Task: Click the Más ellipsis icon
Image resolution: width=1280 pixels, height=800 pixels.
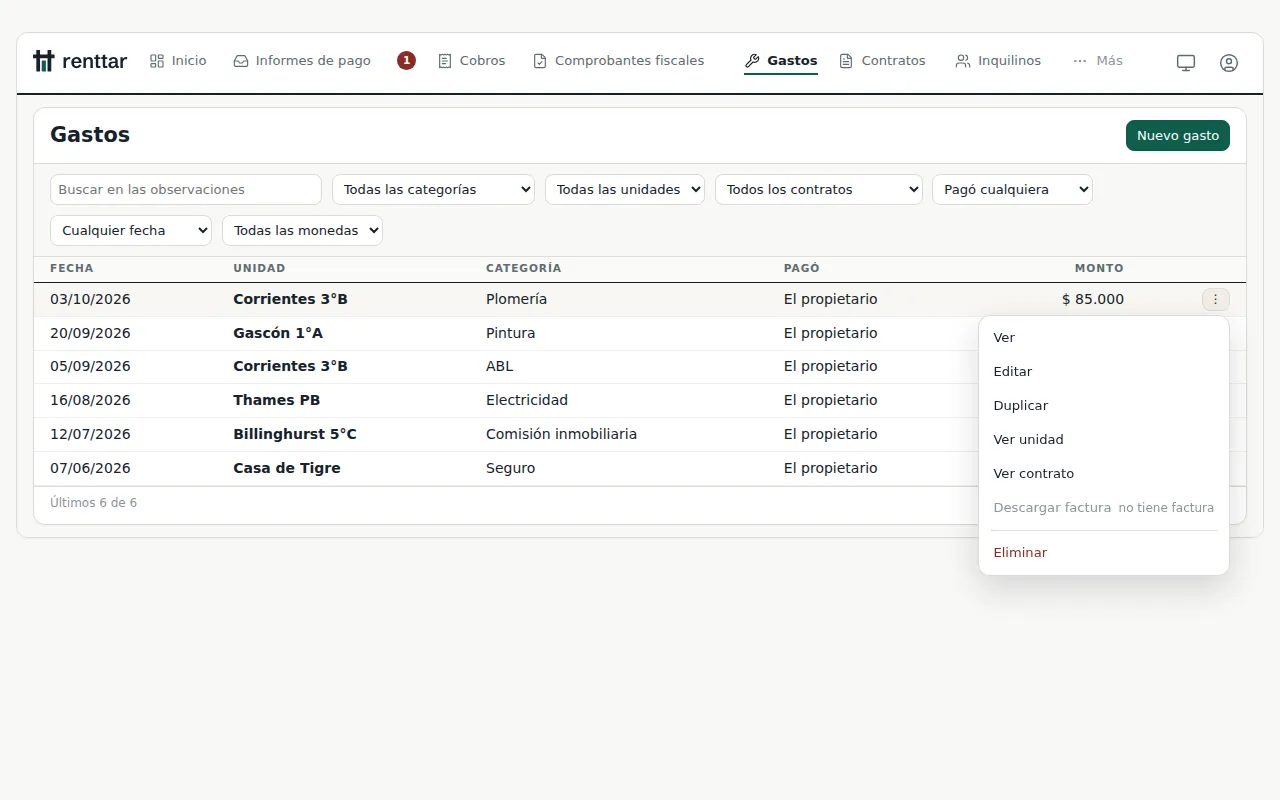Action: point(1080,61)
